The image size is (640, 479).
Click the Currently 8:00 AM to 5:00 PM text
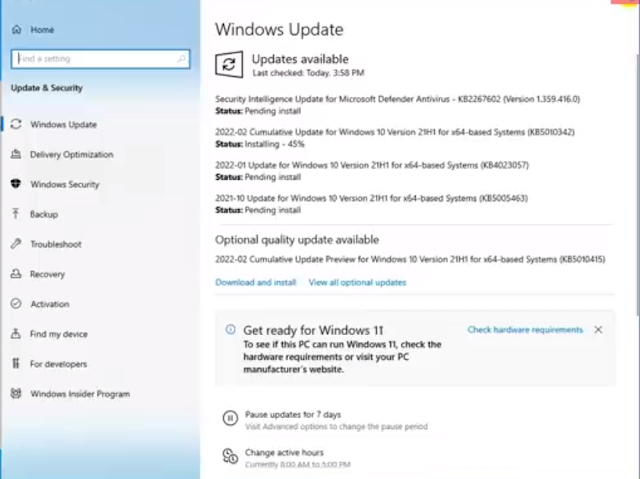[298, 464]
